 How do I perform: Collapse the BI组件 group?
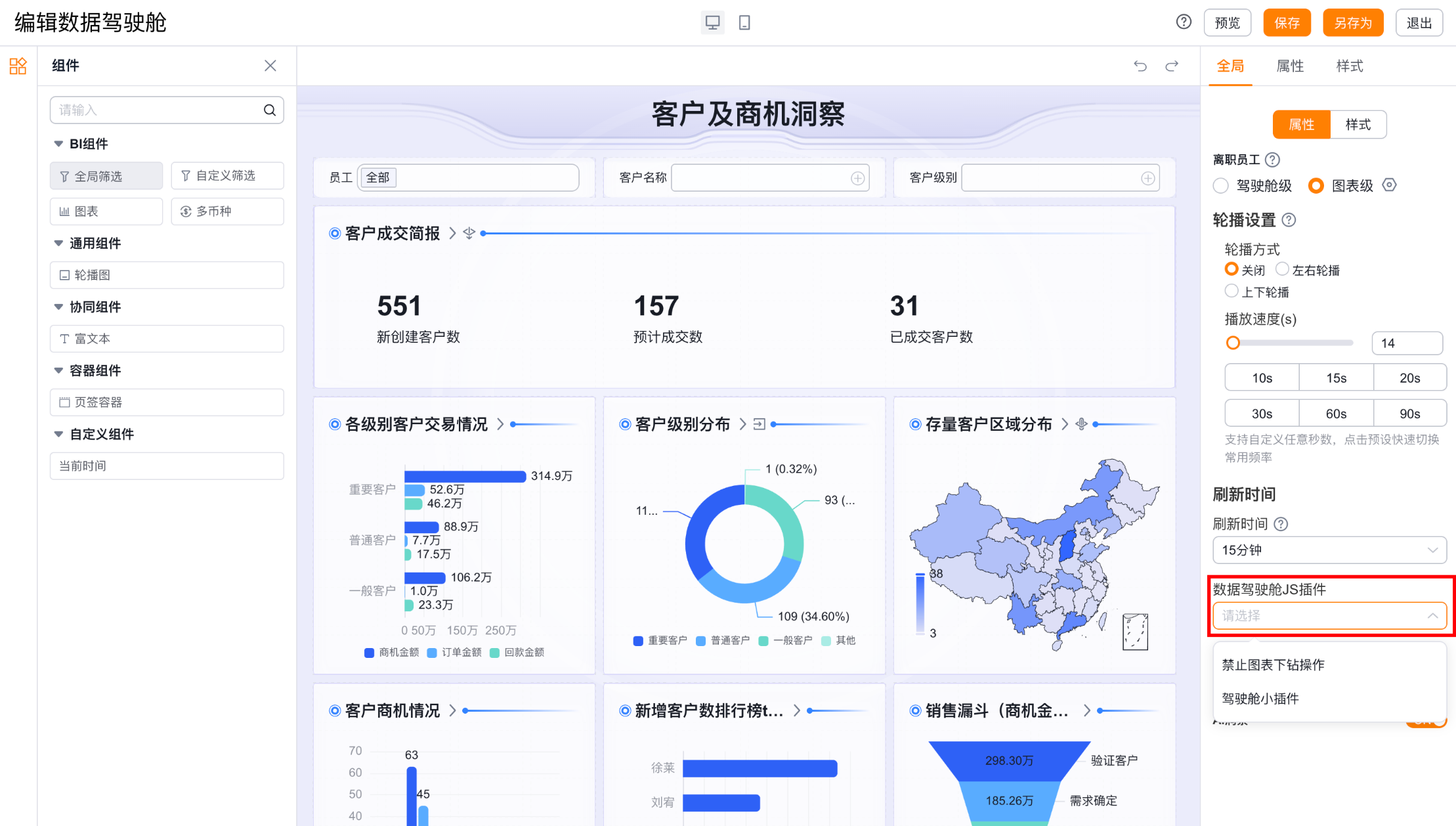(58, 144)
